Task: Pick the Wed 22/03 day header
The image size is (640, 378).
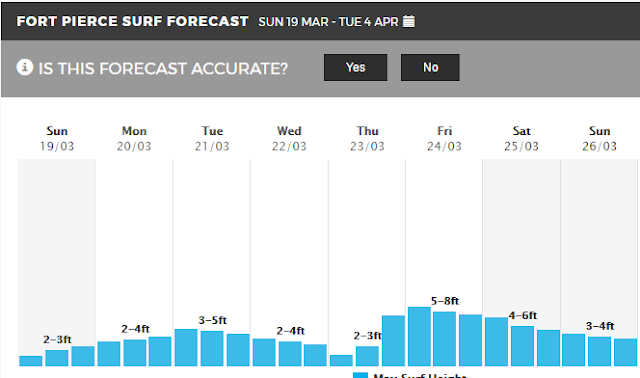Action: pos(289,138)
